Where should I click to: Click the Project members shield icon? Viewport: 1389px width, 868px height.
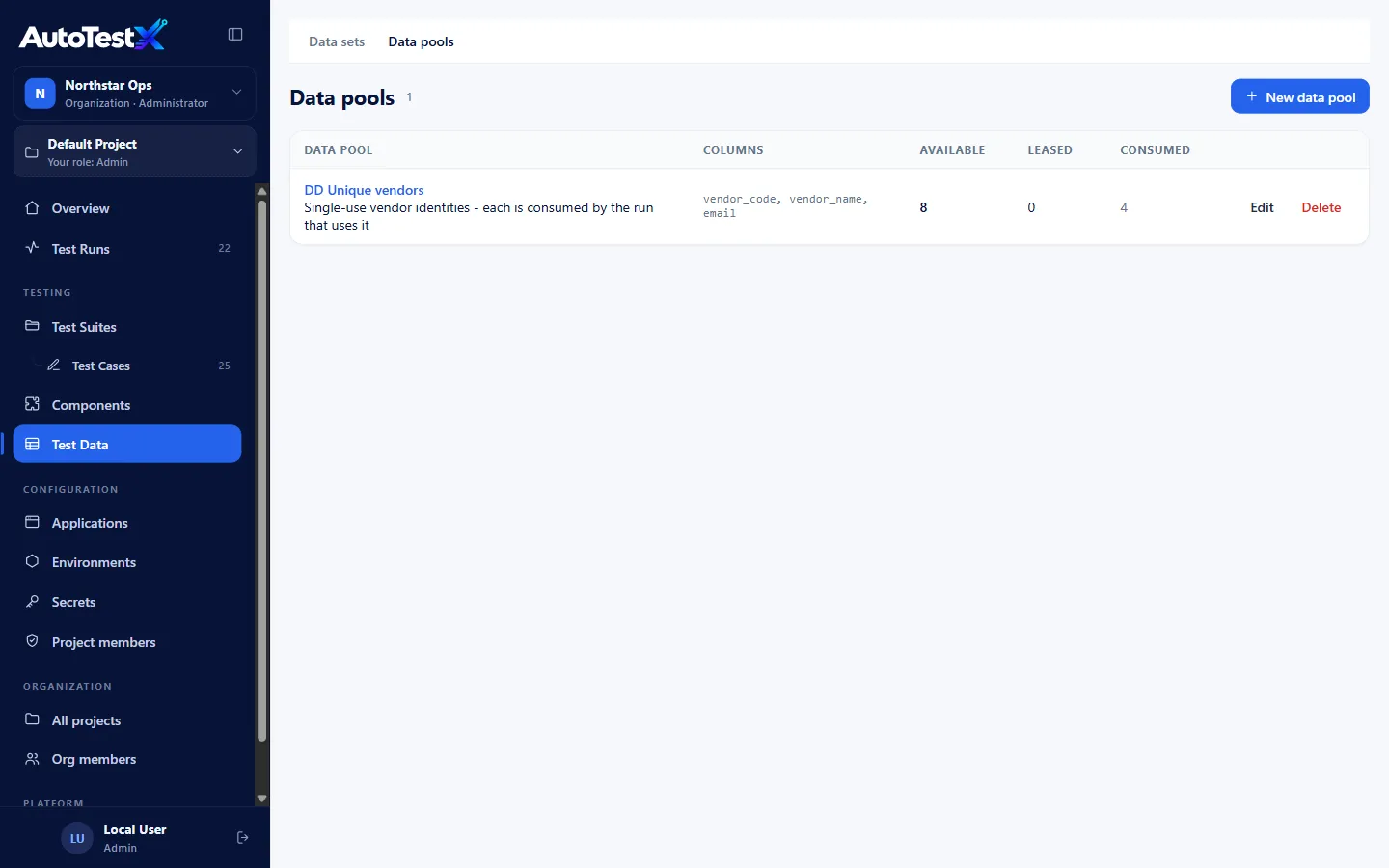[32, 641]
